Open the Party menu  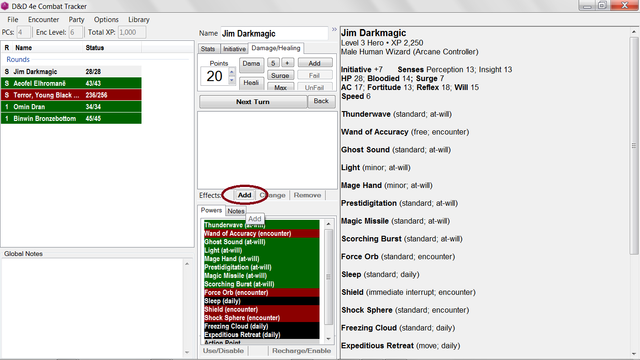tap(76, 20)
